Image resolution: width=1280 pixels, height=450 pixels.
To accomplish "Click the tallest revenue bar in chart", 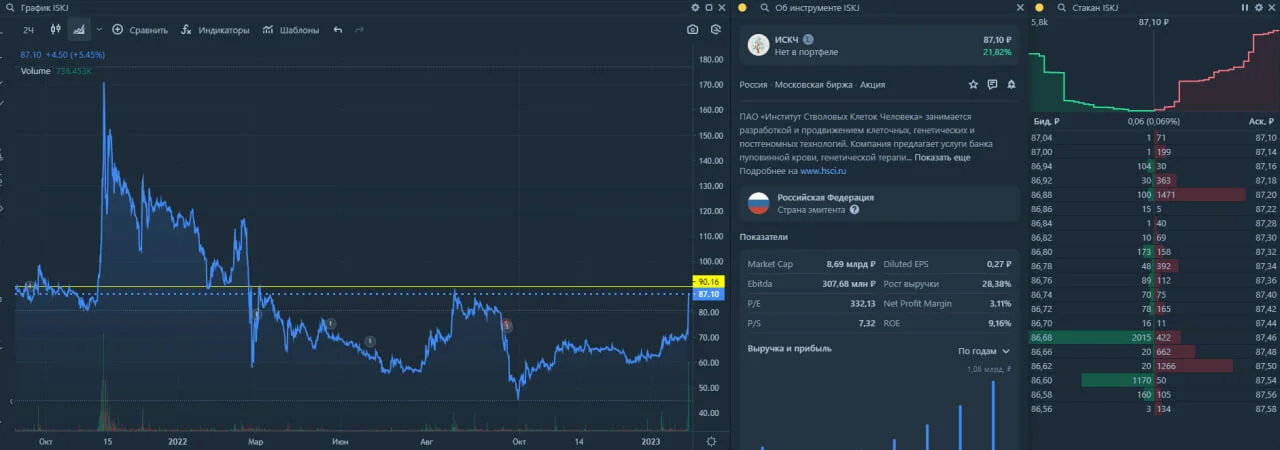I will (x=994, y=415).
